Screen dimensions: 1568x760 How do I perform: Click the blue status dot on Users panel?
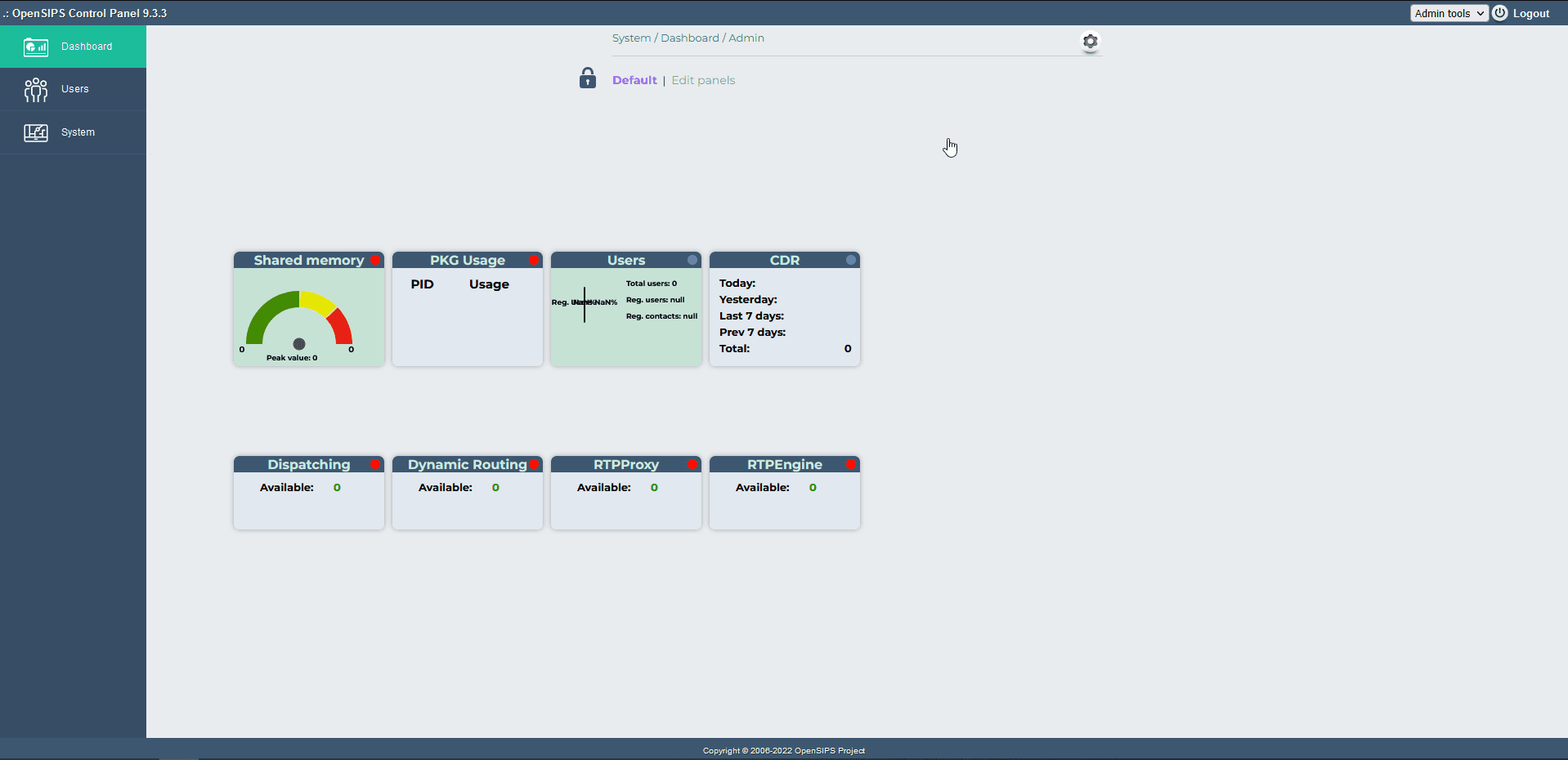point(692,260)
